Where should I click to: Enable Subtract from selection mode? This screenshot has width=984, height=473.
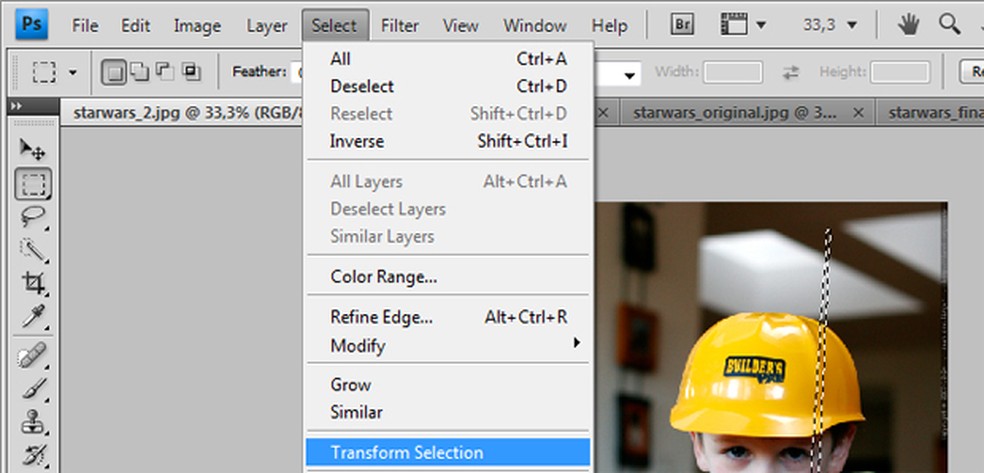tap(166, 72)
